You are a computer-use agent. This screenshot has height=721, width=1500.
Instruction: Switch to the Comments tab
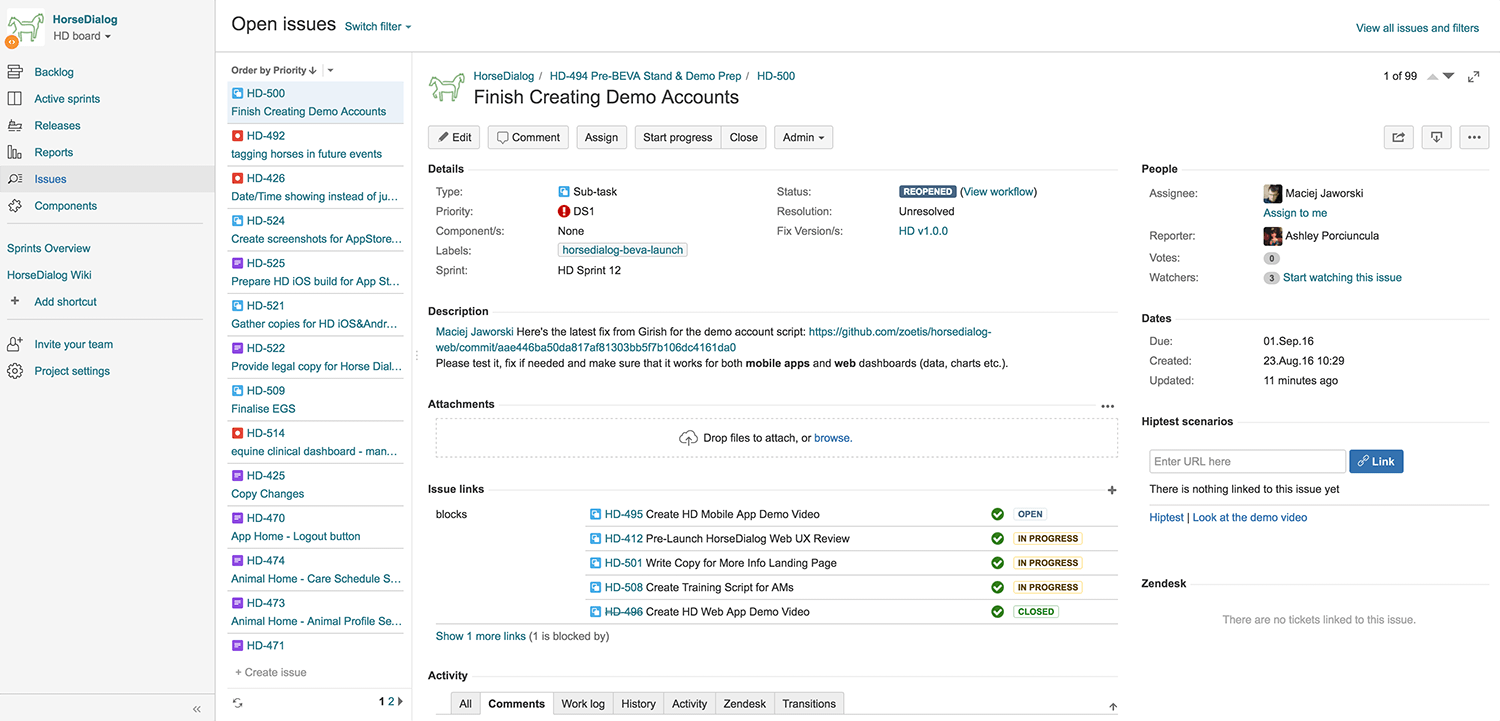click(517, 704)
